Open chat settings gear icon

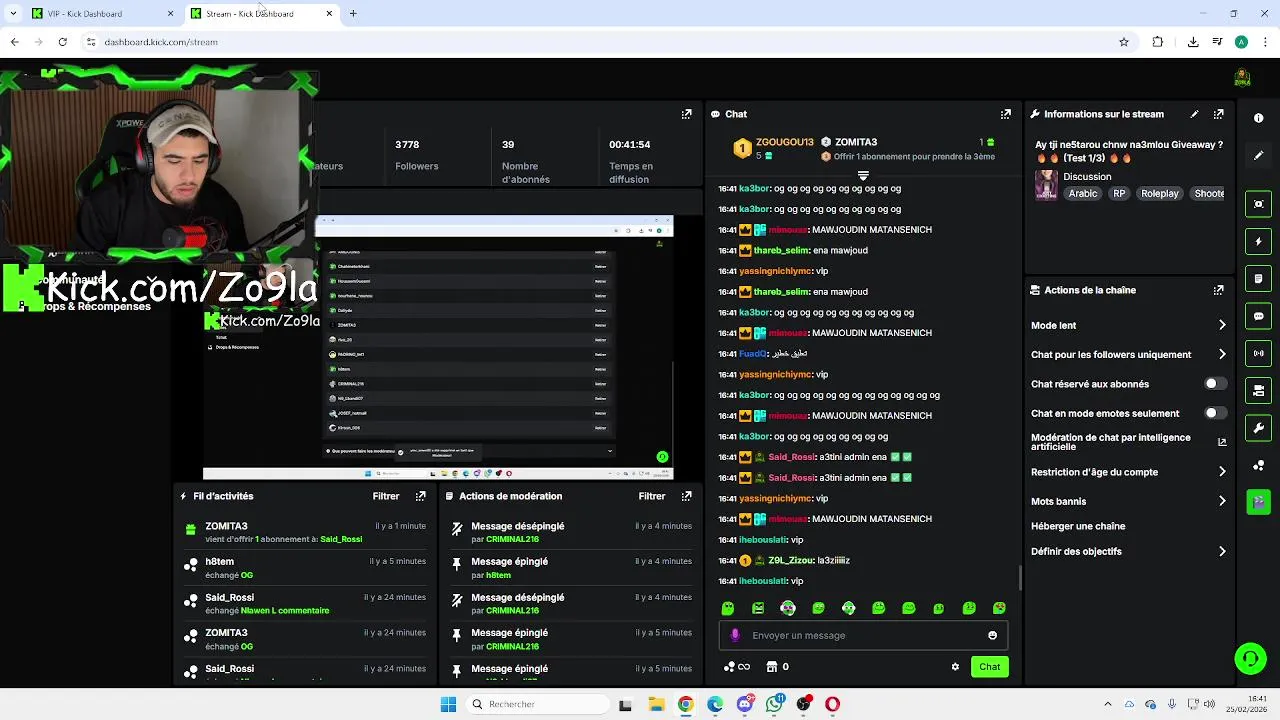955,667
